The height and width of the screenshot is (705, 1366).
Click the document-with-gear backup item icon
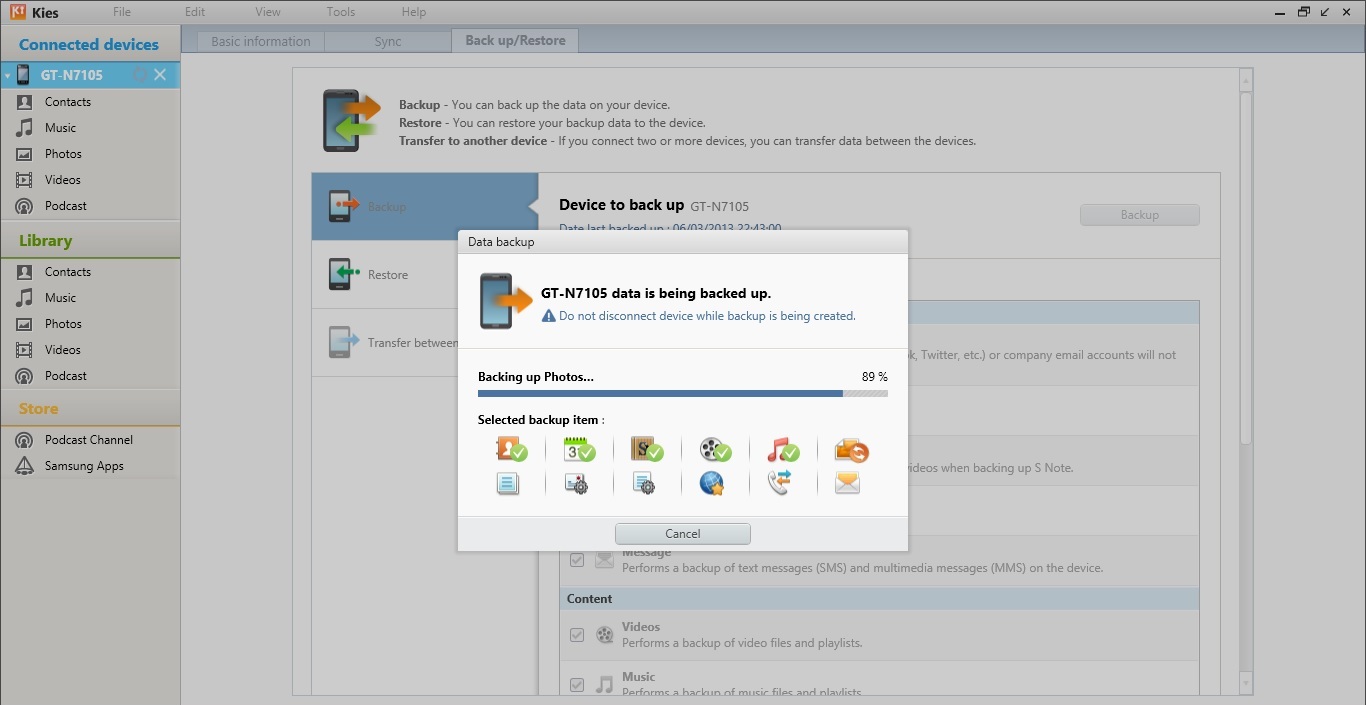click(x=645, y=484)
